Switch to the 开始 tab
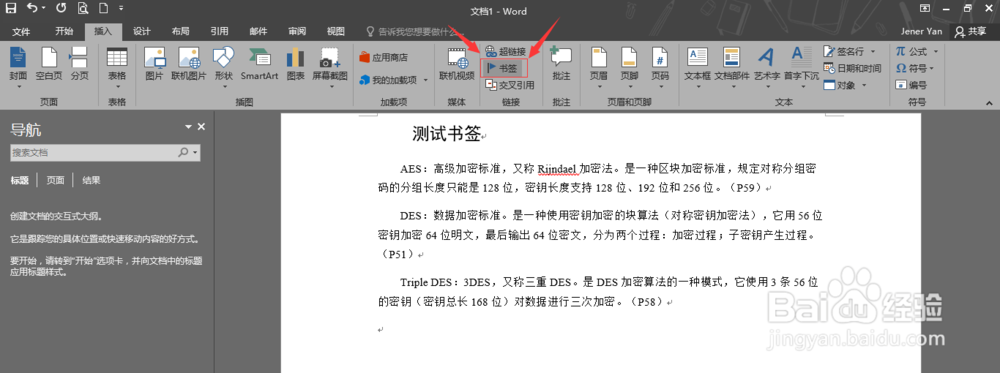 pos(64,31)
